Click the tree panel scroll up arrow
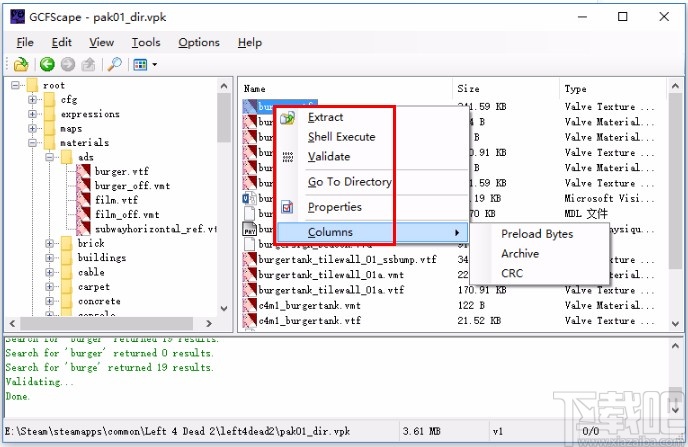 [224, 86]
